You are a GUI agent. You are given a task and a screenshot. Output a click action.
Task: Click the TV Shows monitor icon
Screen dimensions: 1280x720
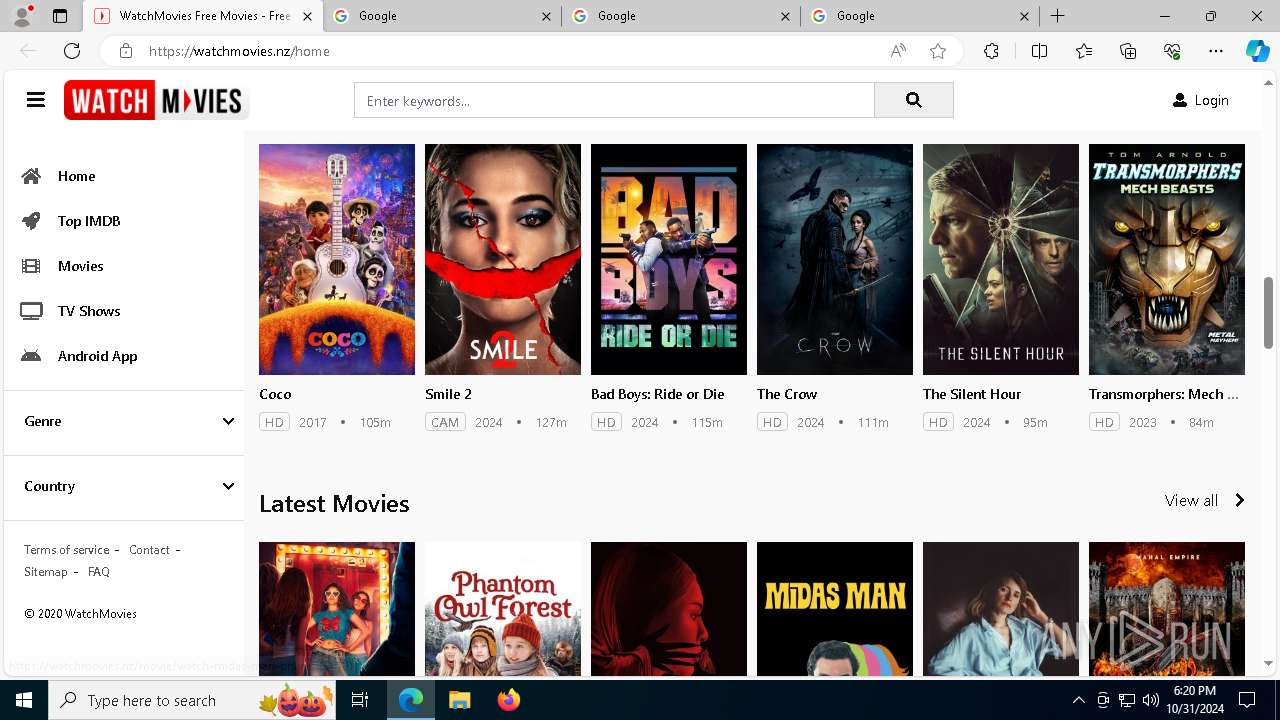pos(32,311)
